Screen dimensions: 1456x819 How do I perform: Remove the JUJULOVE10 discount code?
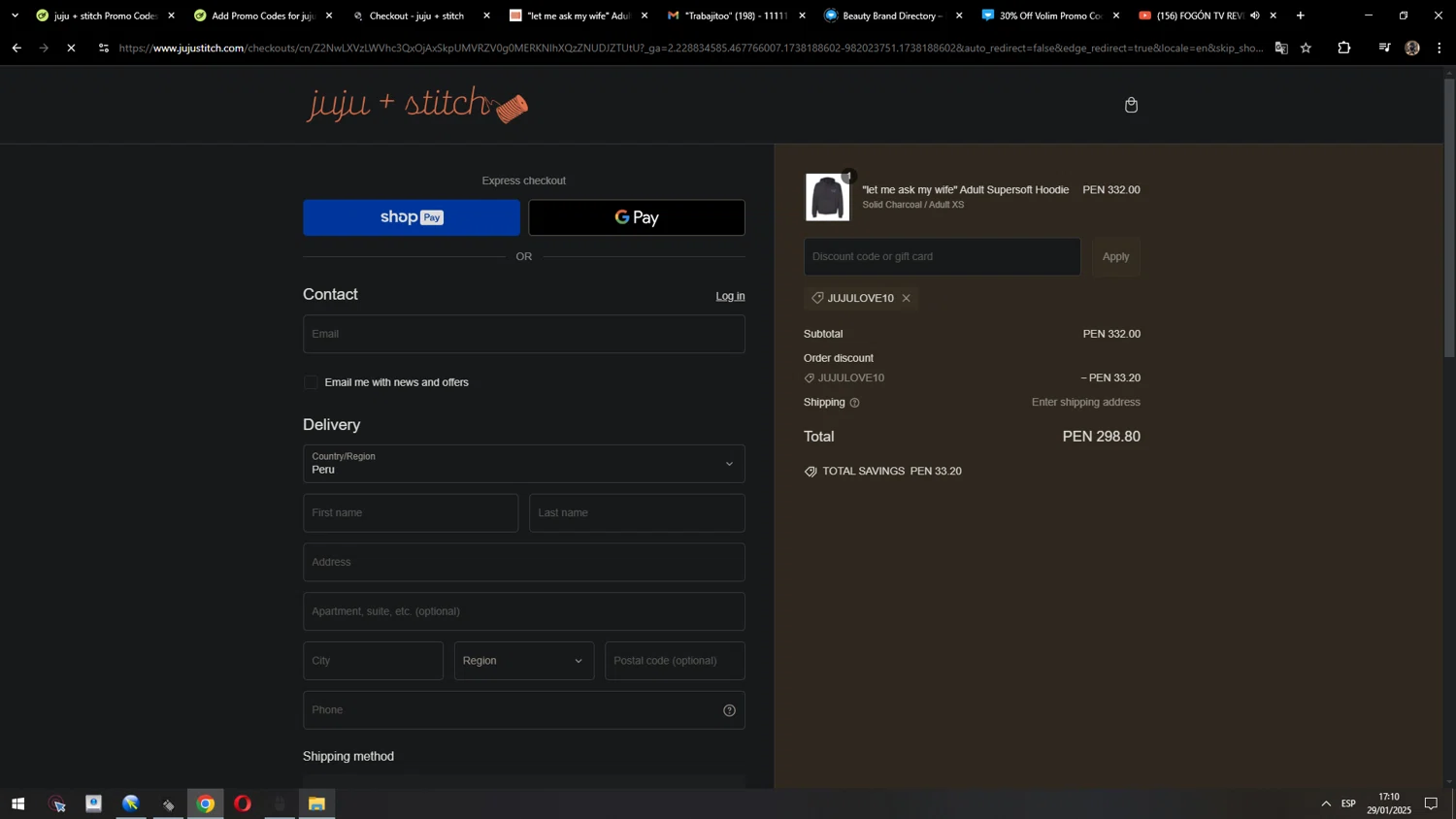click(x=906, y=298)
